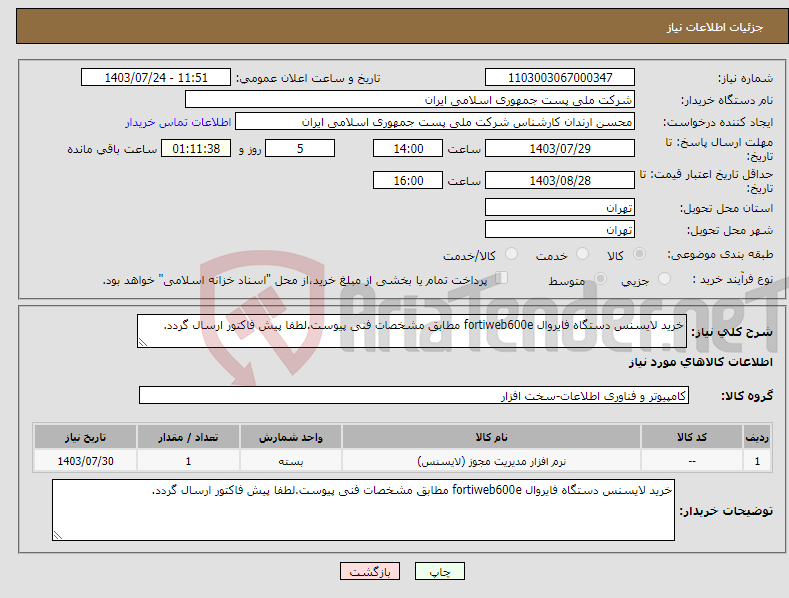The image size is (789, 598).
Task: Click resize handle of توضیحات خریدار textarea
Action: (58, 535)
